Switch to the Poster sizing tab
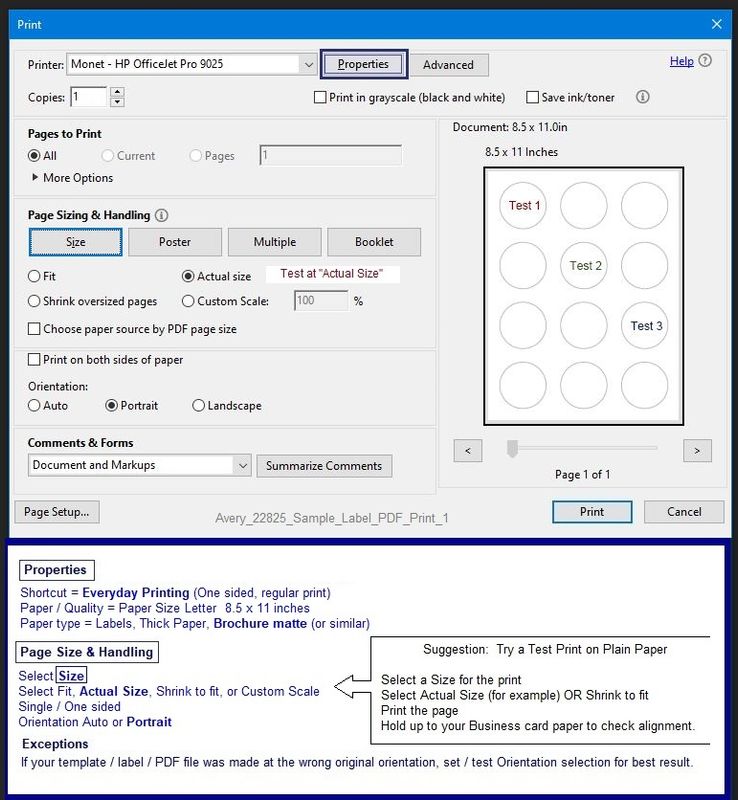Image resolution: width=738 pixels, height=800 pixels. (175, 242)
